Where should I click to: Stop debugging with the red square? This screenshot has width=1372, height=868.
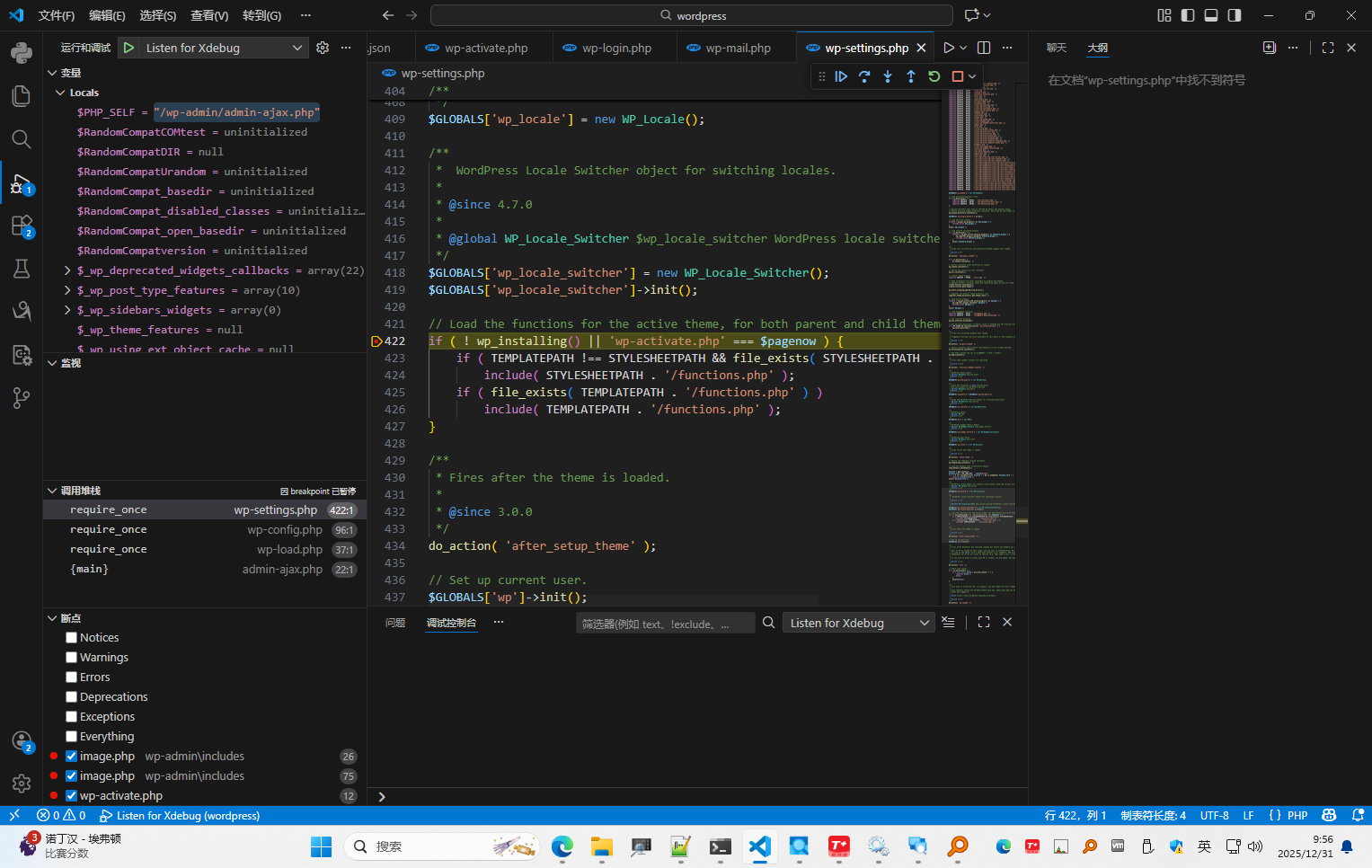(957, 76)
